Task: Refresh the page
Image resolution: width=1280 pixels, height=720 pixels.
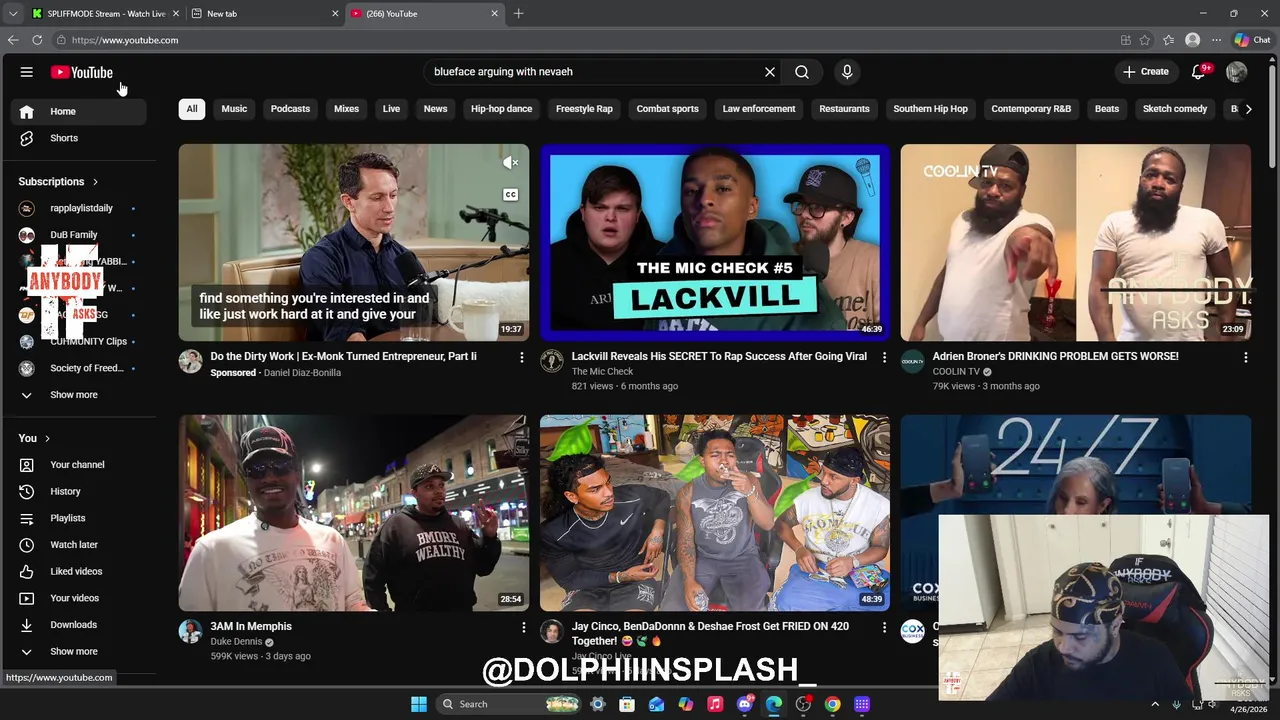Action: pos(37,40)
